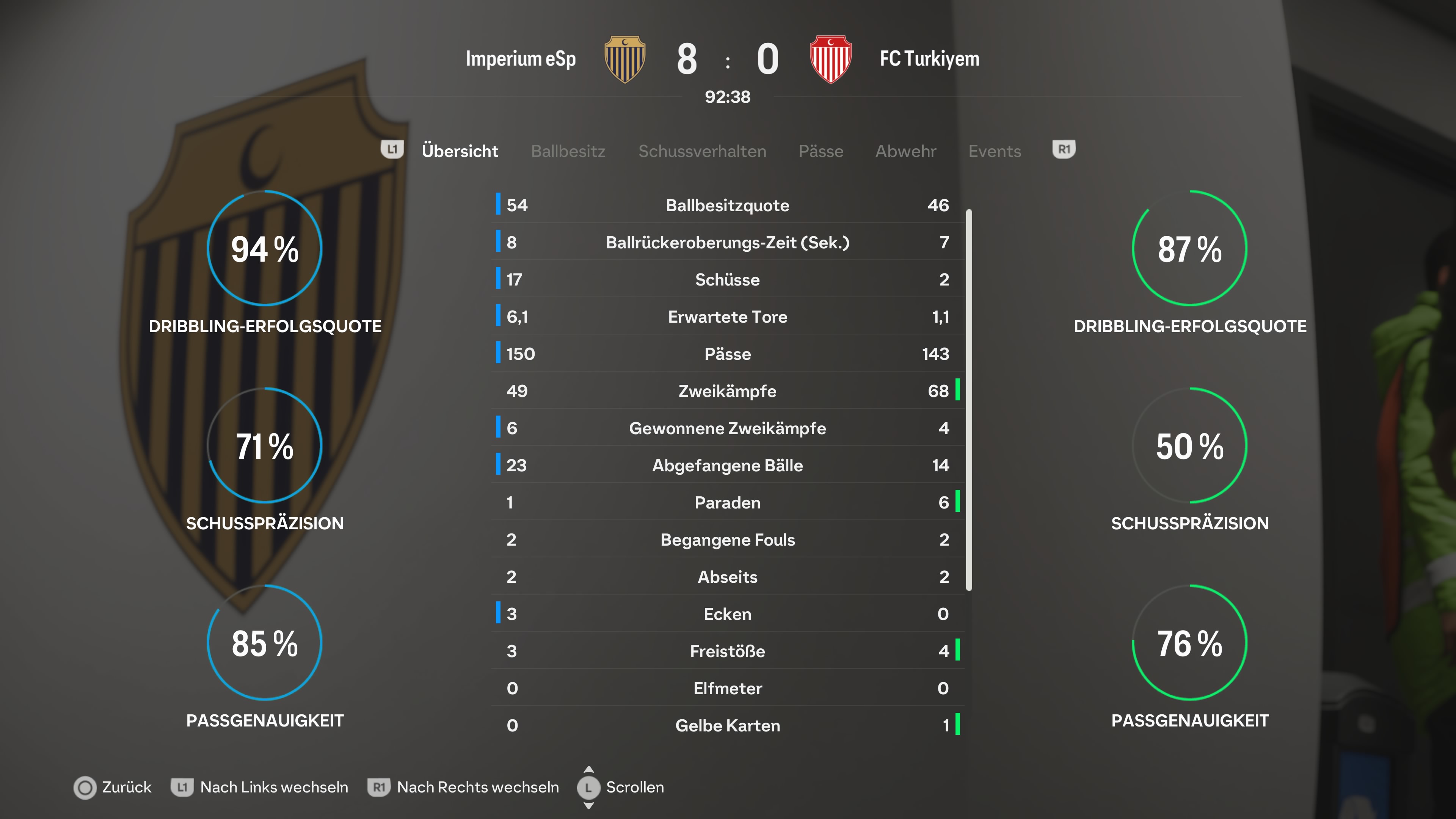Click the FC Turkiyem red crest

click(x=830, y=59)
